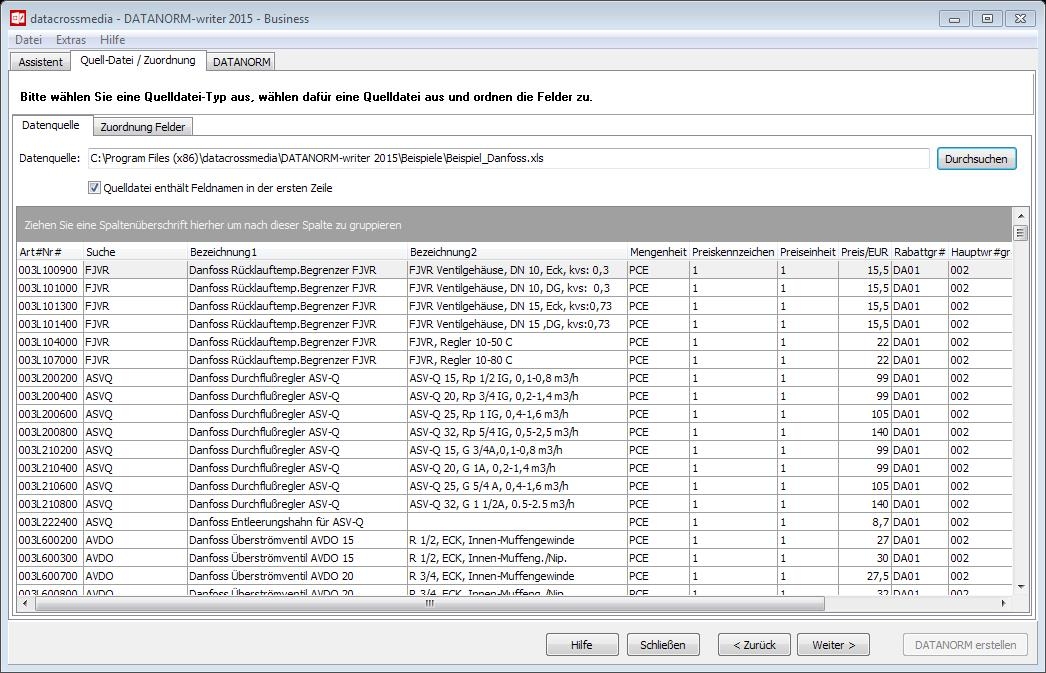1046x673 pixels.
Task: Click the Datenquelle file path field
Action: coord(508,159)
